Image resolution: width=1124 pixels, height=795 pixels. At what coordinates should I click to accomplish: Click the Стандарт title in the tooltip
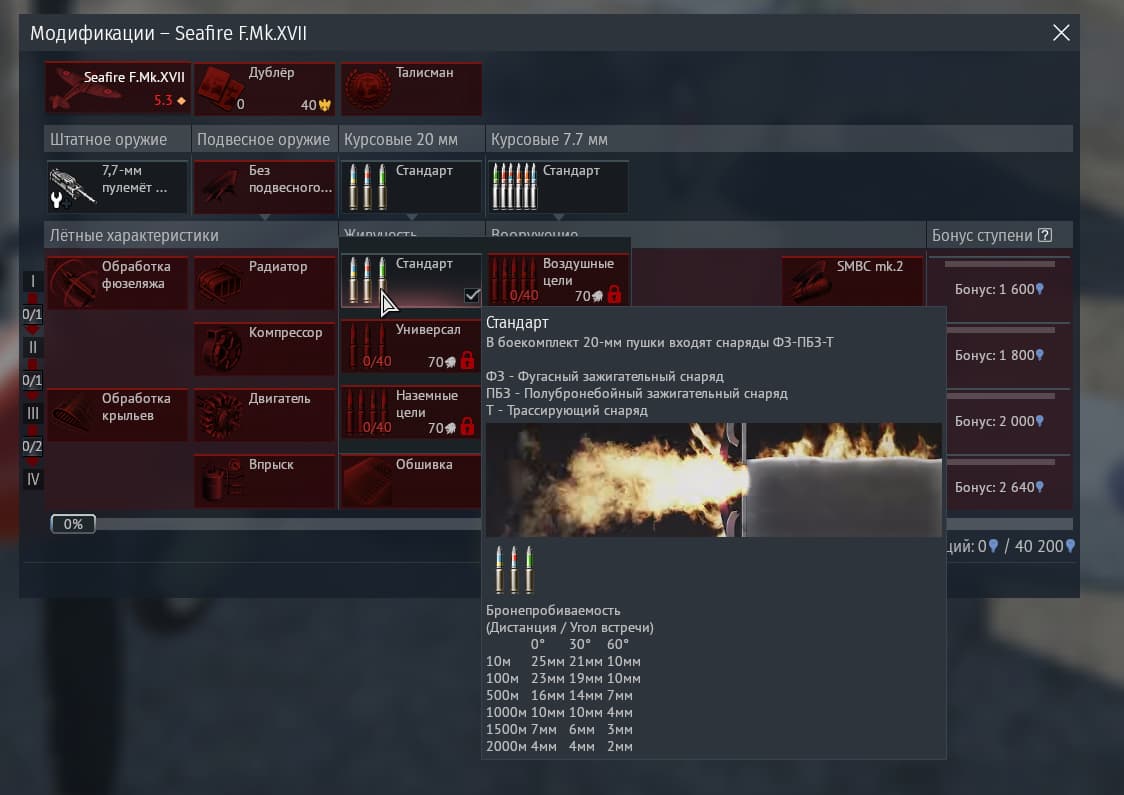click(x=517, y=323)
